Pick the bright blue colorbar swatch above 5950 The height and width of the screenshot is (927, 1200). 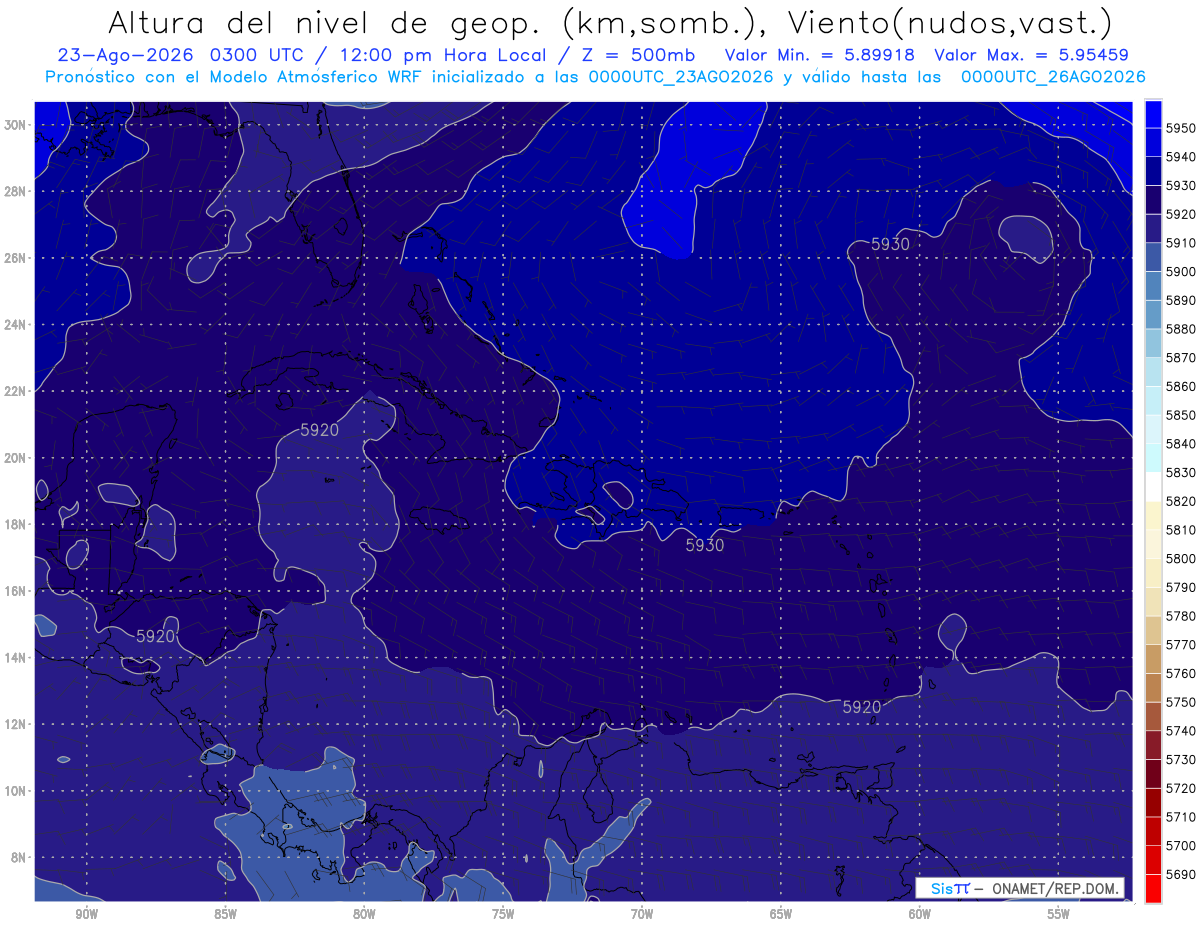click(x=1153, y=114)
